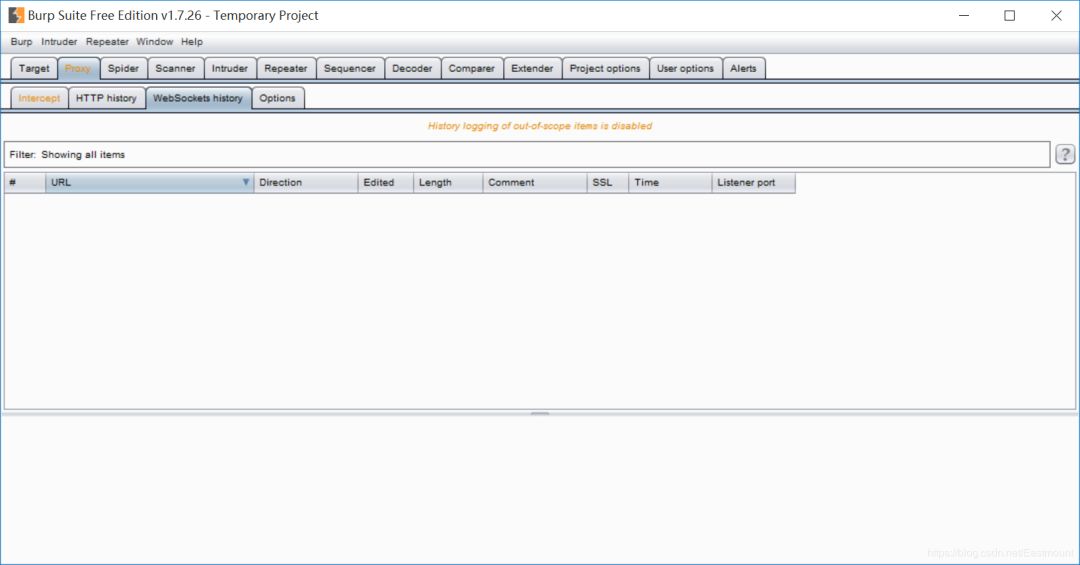
Task: Sort by the SSL column header
Action: [x=608, y=183]
